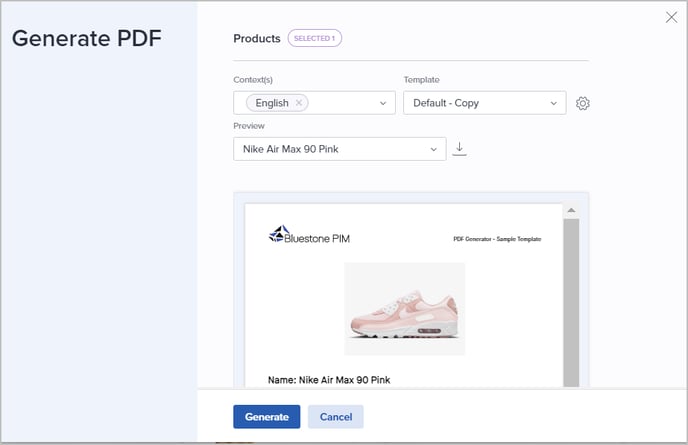Click empty area of Context(s) input field
This screenshot has height=445, width=688.
(343, 103)
